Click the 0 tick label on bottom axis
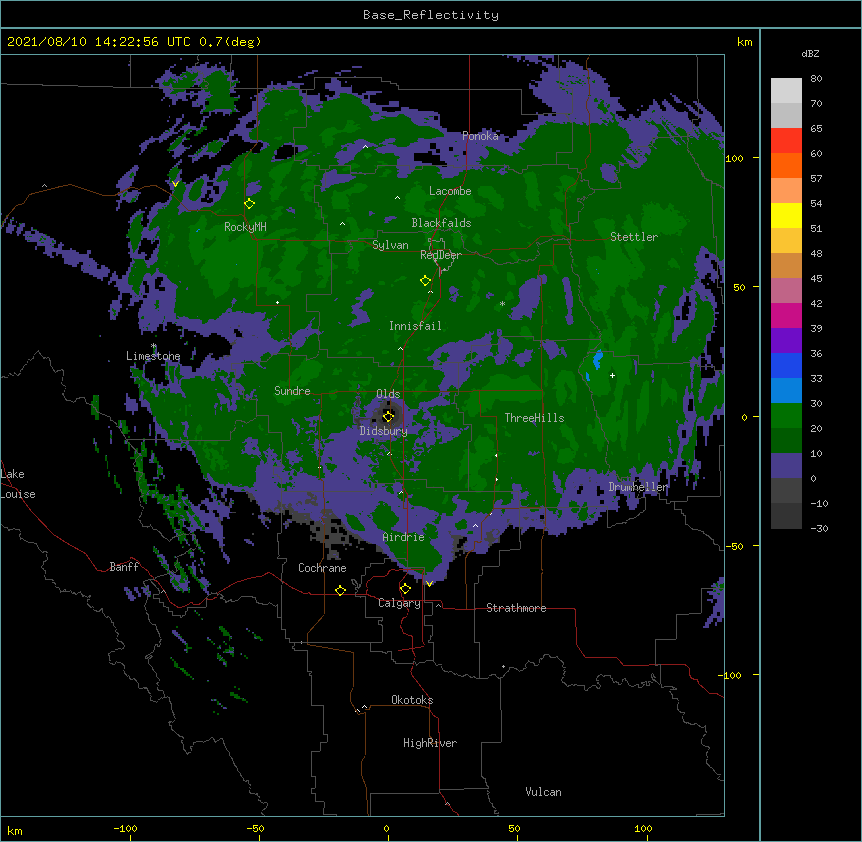The height and width of the screenshot is (842, 862). (x=386, y=828)
